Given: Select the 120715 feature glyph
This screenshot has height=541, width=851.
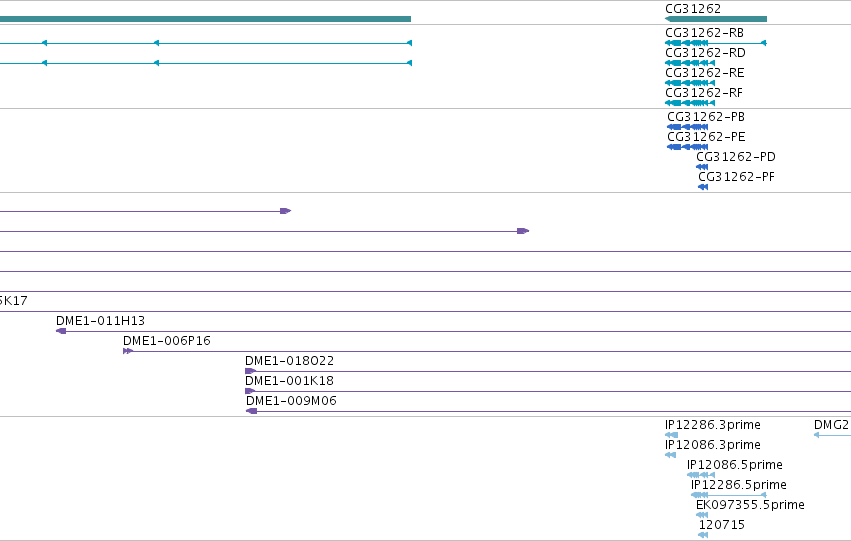Looking at the screenshot, I should [x=703, y=536].
